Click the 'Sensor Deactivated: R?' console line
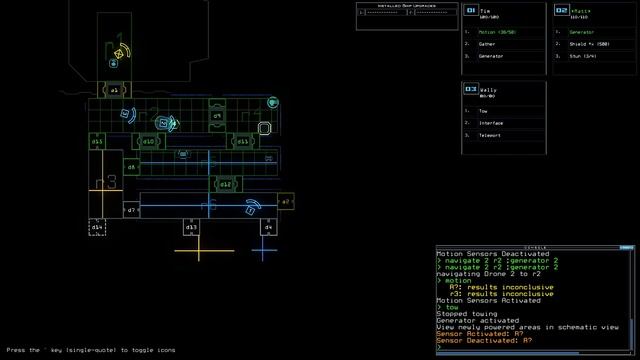This screenshot has width=640, height=360. coord(484,340)
